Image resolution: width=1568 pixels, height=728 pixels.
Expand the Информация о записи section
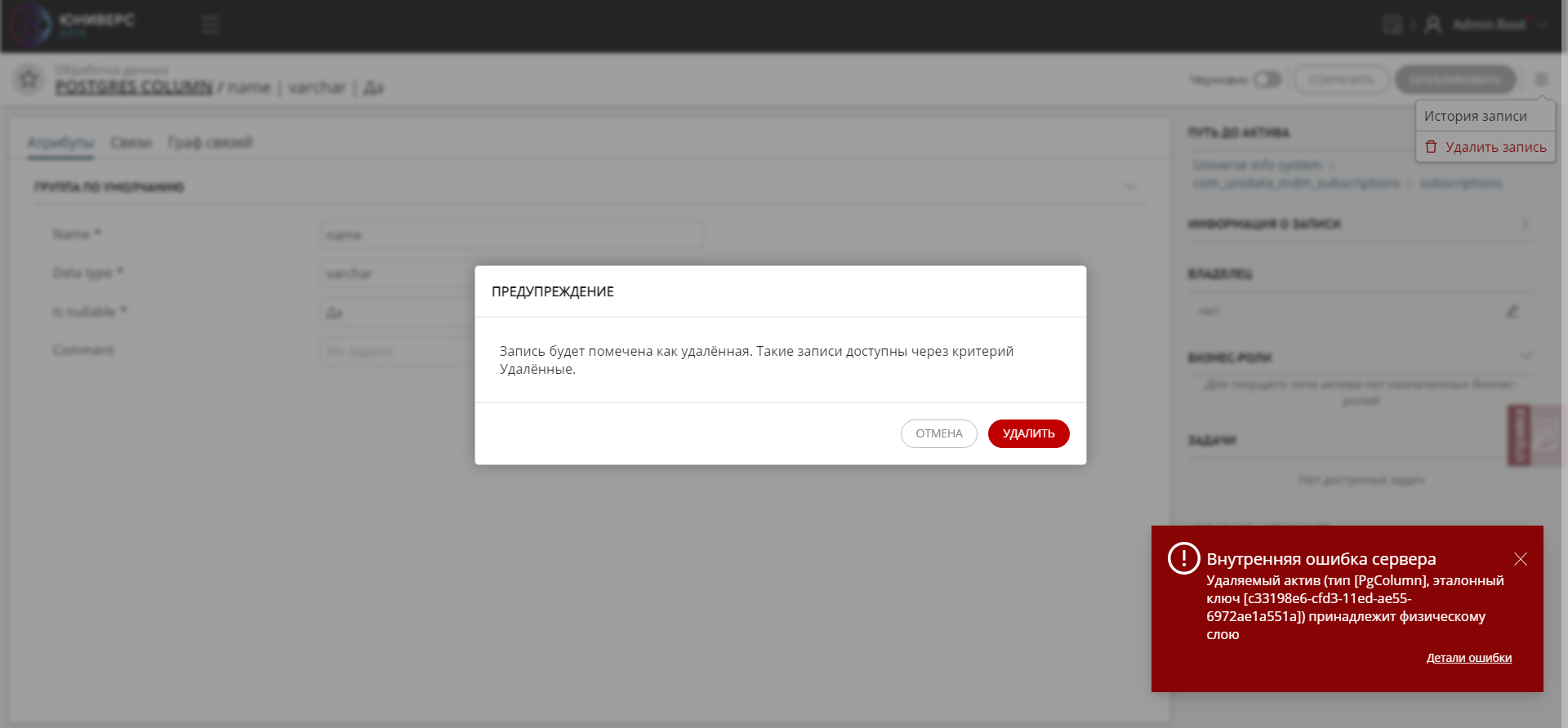[1525, 224]
